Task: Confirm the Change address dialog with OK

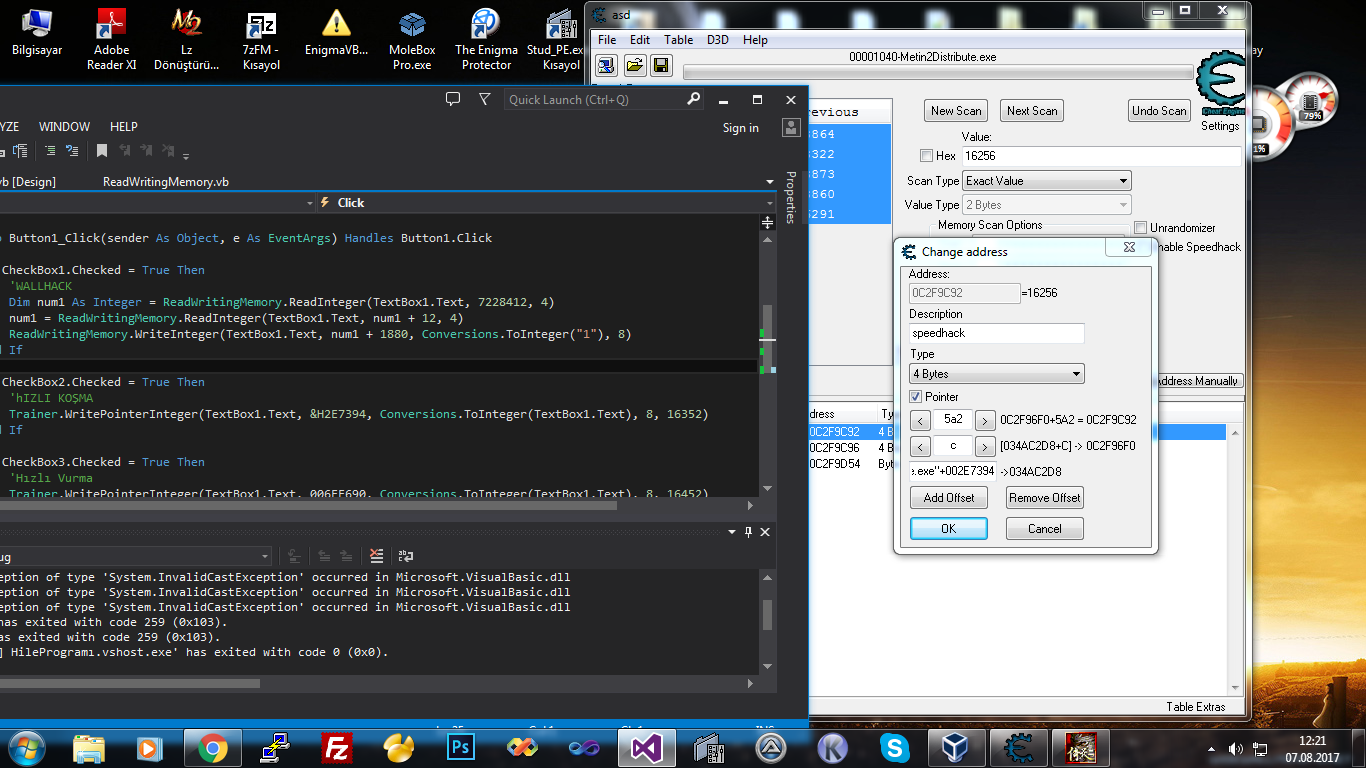Action: click(x=949, y=529)
